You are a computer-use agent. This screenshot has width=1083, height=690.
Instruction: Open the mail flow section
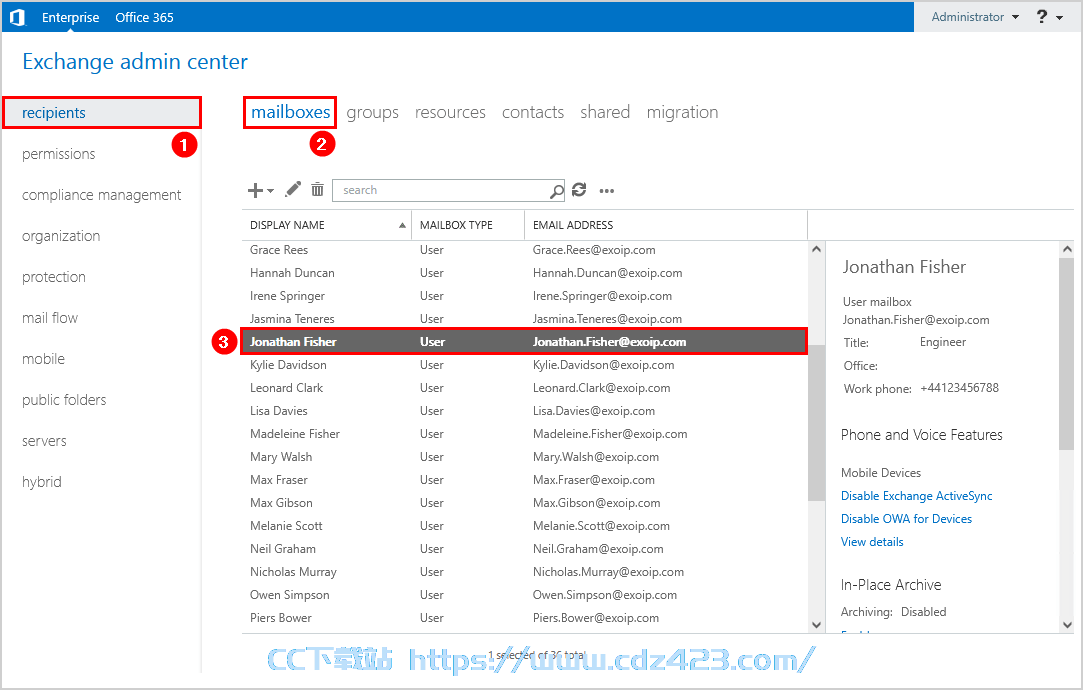point(50,318)
